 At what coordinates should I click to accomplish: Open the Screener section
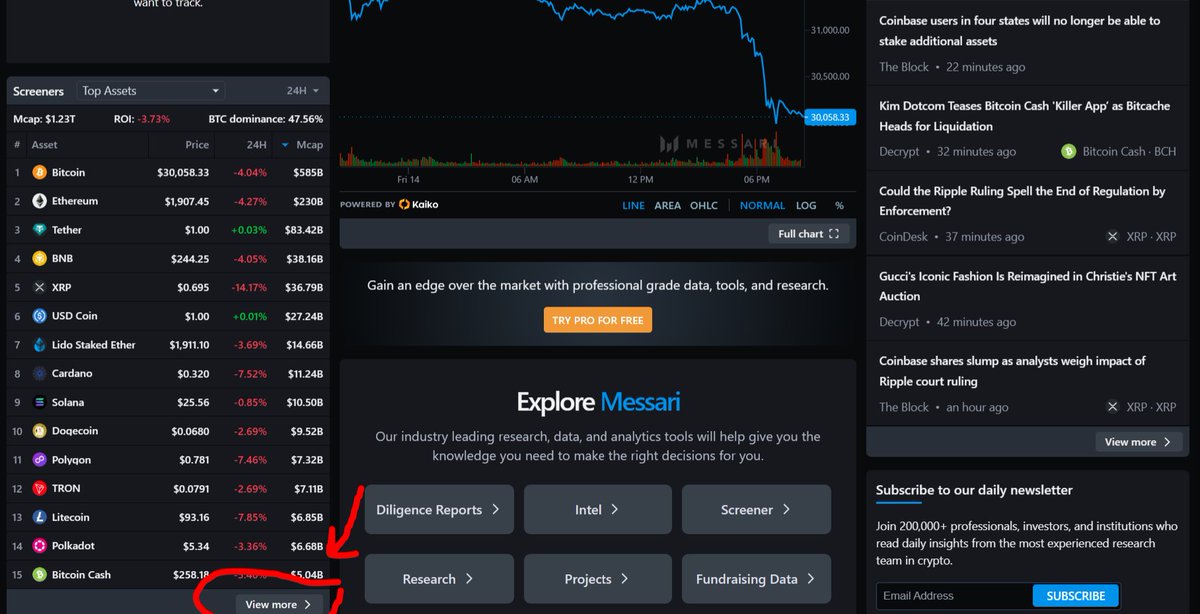tap(756, 510)
